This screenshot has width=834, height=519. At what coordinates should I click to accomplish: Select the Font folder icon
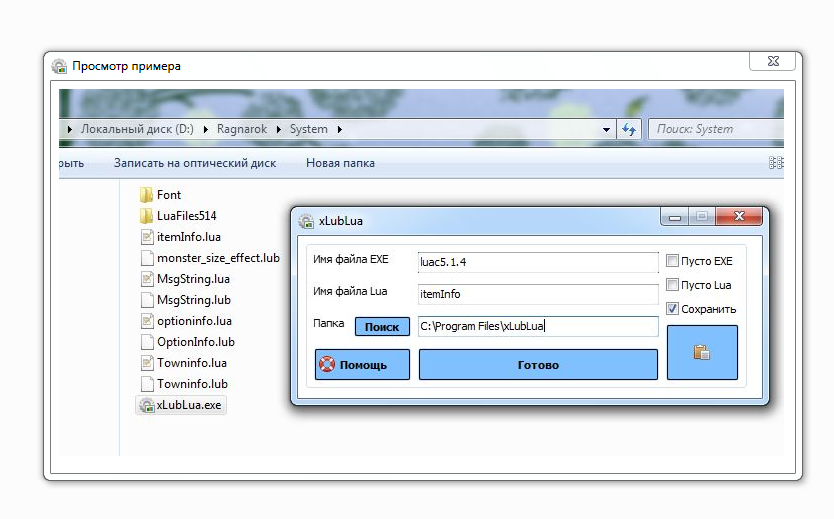click(146, 195)
